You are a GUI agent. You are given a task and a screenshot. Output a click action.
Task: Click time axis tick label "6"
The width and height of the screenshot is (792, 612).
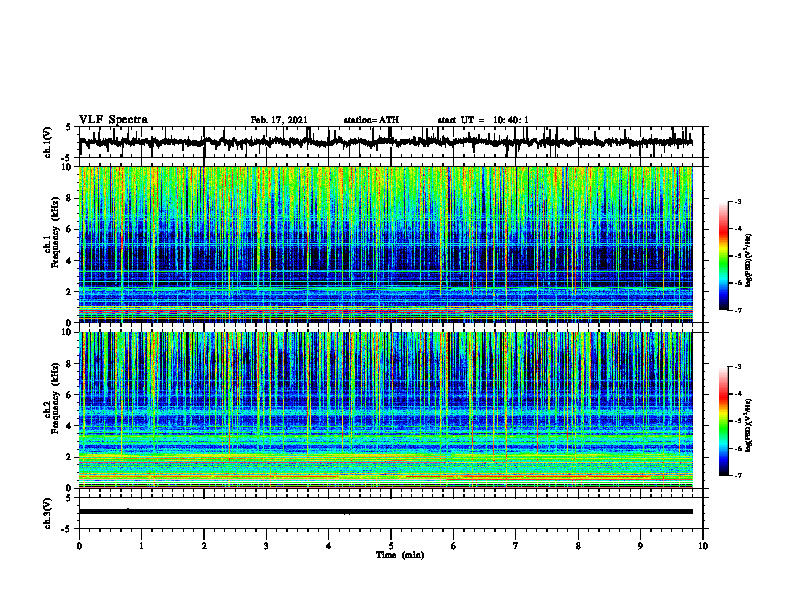pos(454,546)
